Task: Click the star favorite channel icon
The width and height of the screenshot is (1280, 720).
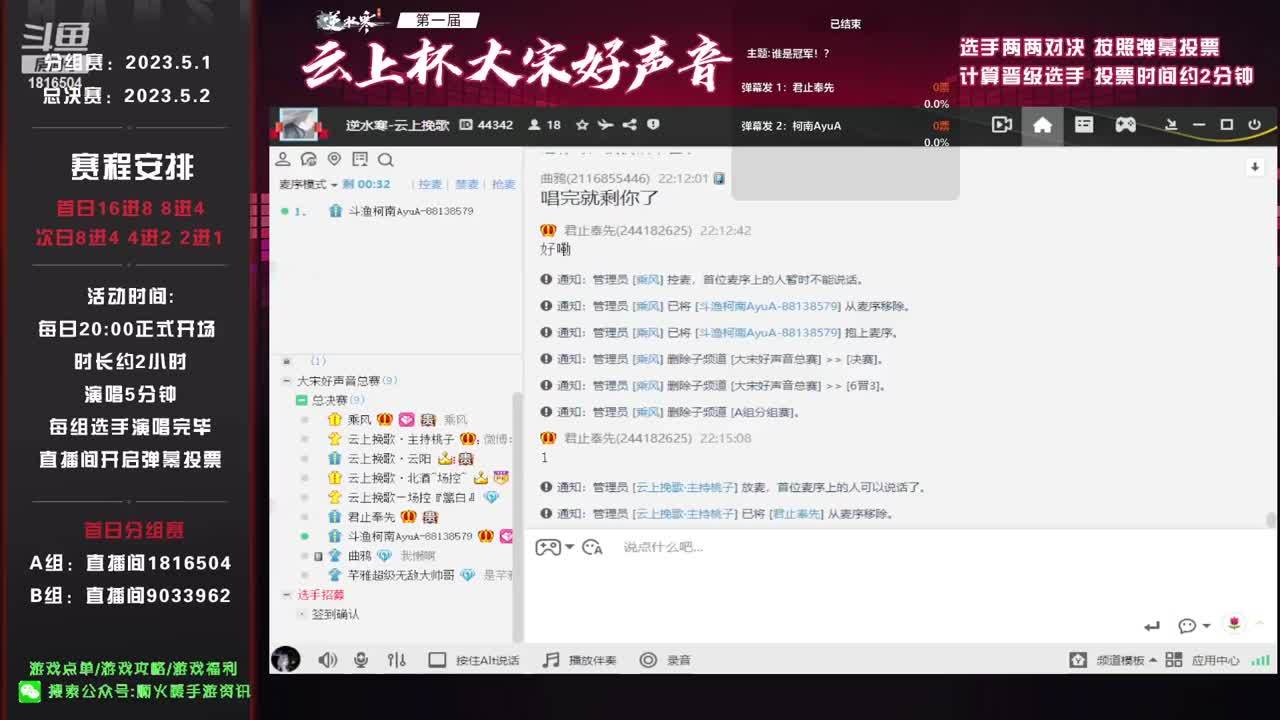Action: tap(582, 125)
